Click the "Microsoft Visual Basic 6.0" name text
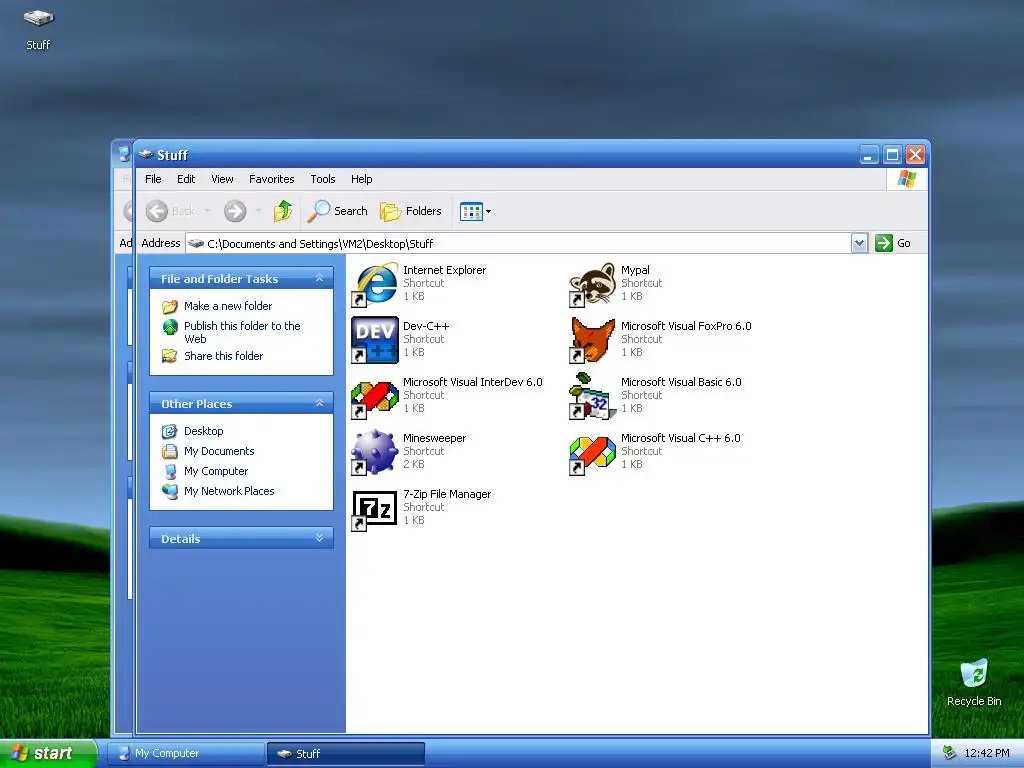Screen dimensions: 1024x768 click(x=681, y=382)
